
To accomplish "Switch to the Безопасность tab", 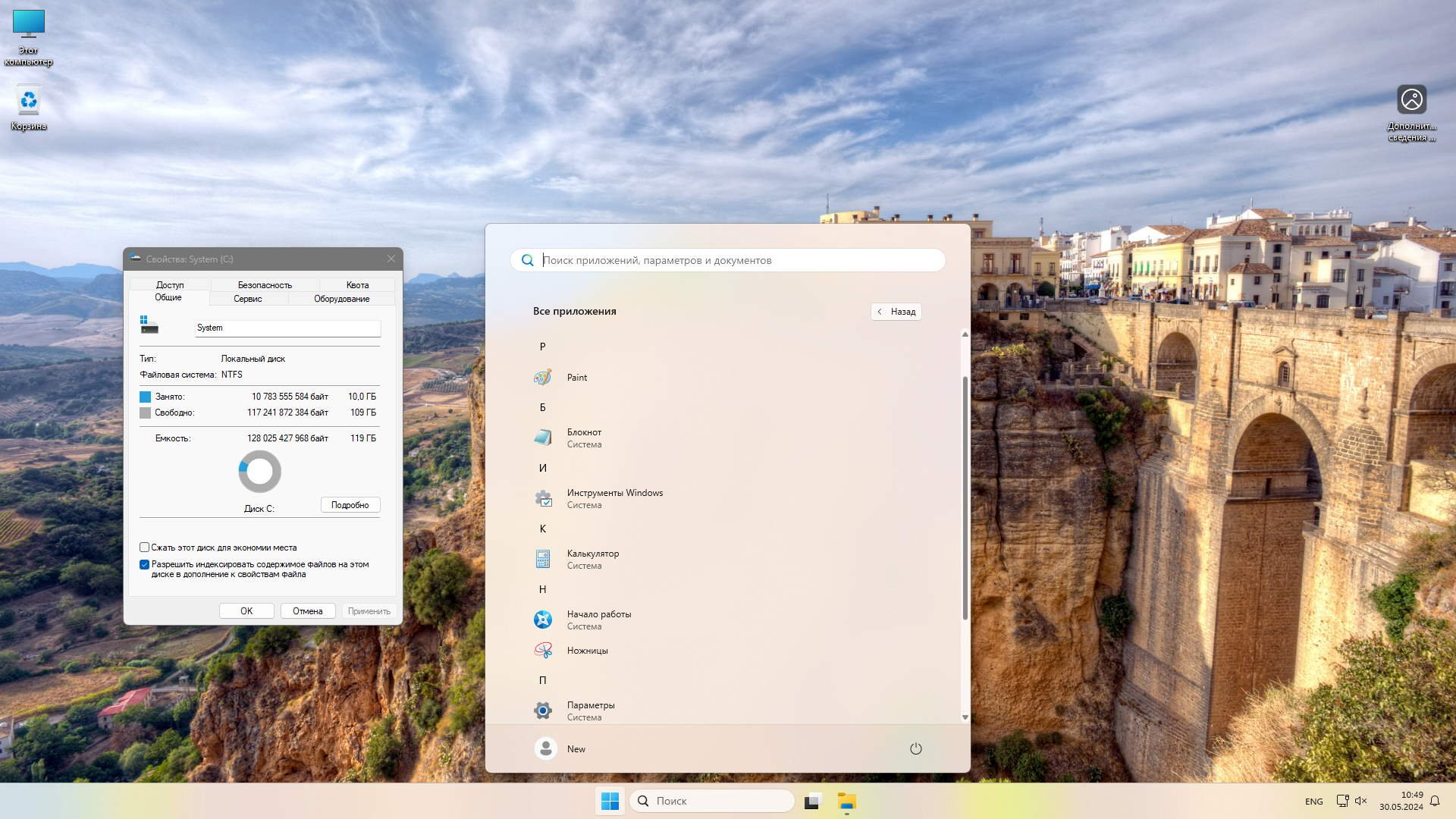I will click(265, 285).
